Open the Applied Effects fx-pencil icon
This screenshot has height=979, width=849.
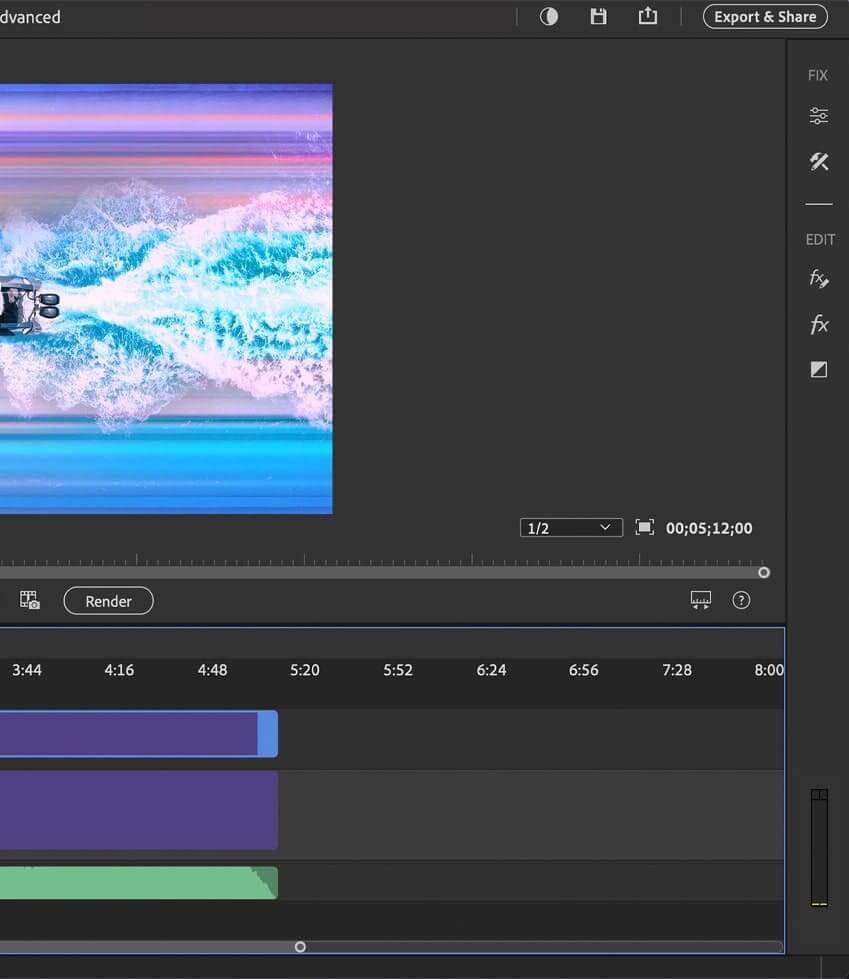pos(819,279)
